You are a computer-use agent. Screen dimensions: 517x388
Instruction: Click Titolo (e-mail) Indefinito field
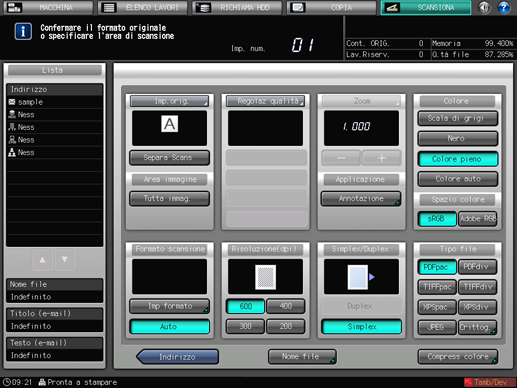[x=54, y=326]
